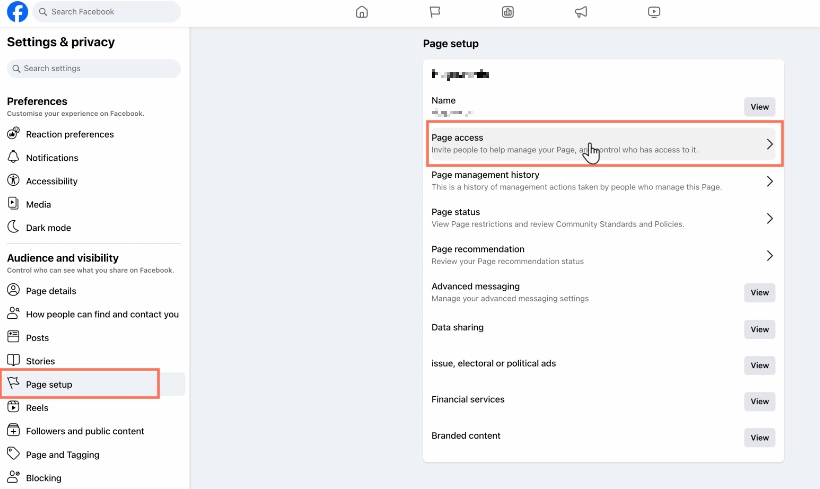Image resolution: width=820 pixels, height=489 pixels.
Task: Expand Page recommendation chevron
Action: (769, 256)
